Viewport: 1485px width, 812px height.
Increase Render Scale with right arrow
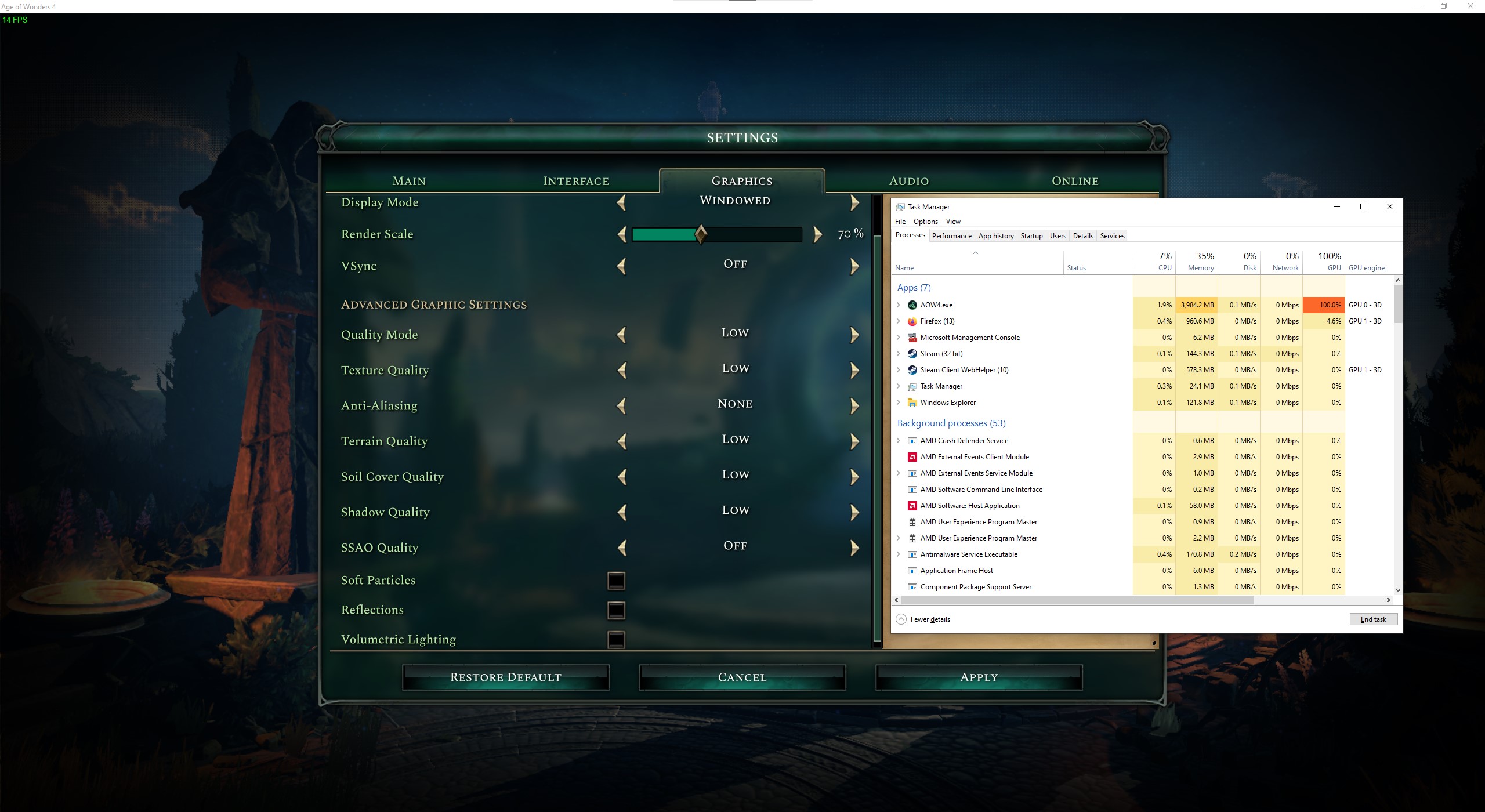click(817, 234)
